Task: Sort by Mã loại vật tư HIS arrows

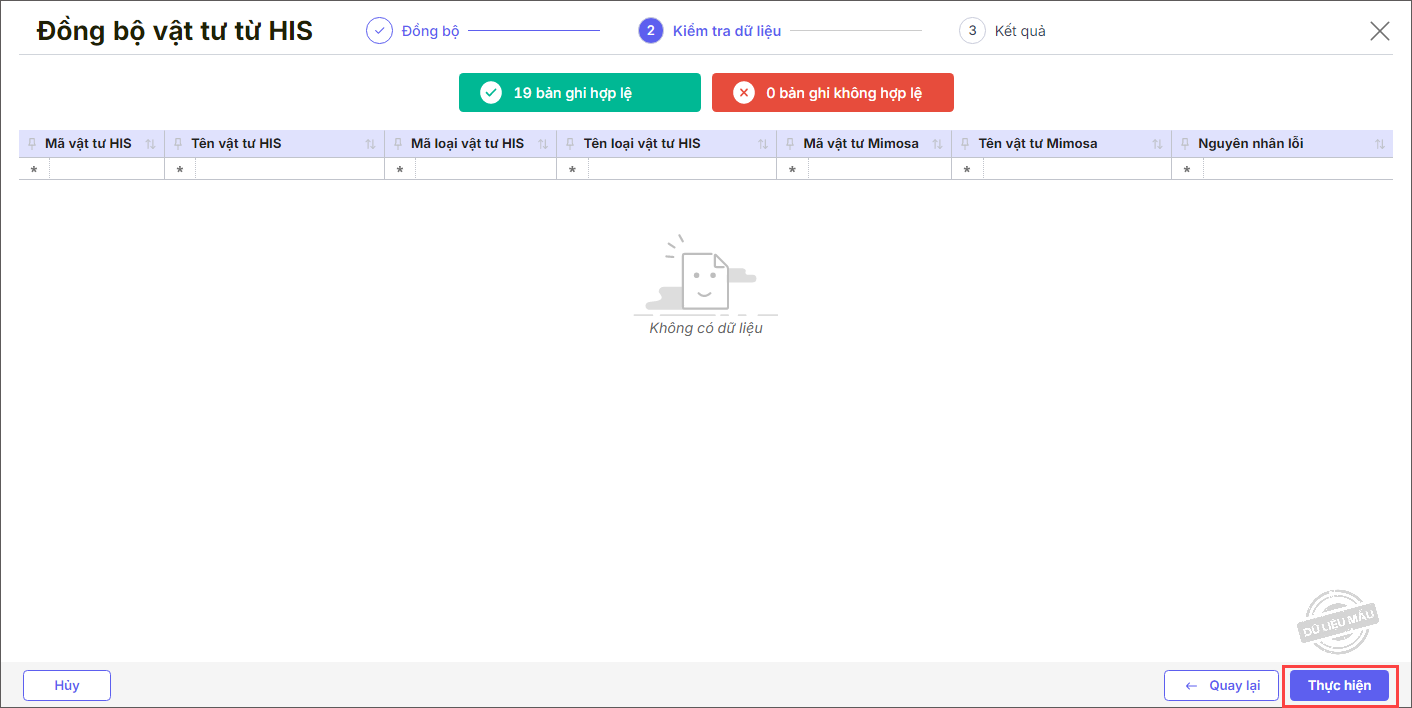Action: (x=543, y=144)
